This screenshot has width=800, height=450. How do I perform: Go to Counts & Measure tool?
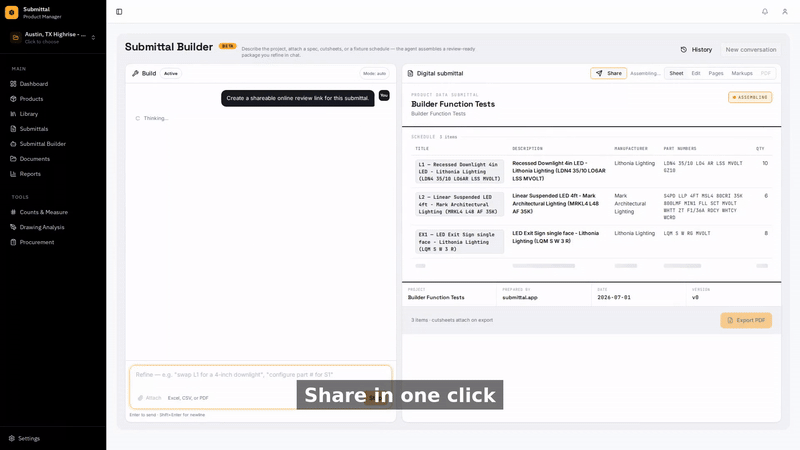click(x=43, y=212)
